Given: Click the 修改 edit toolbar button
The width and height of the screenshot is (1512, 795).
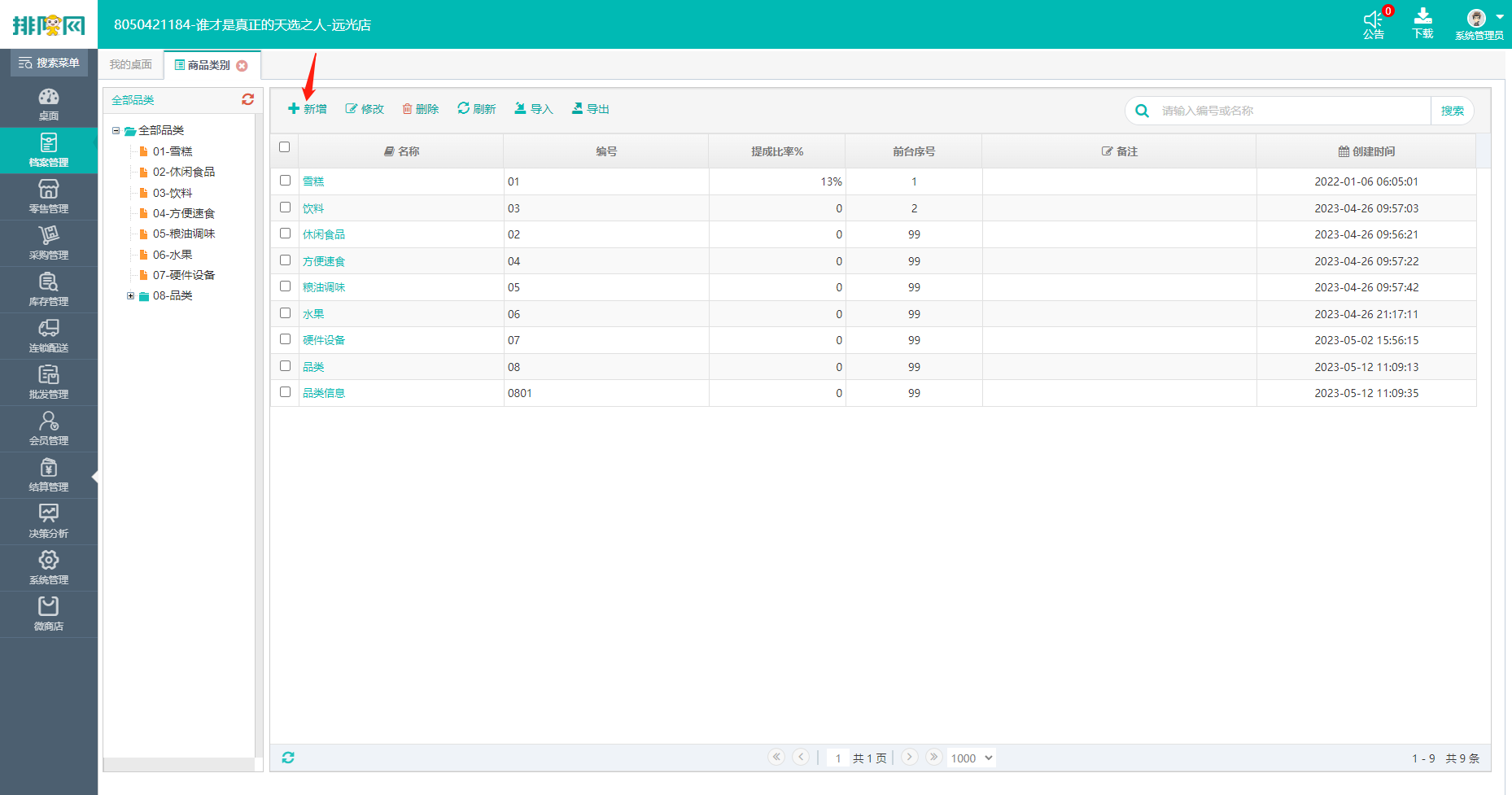Looking at the screenshot, I should point(365,109).
